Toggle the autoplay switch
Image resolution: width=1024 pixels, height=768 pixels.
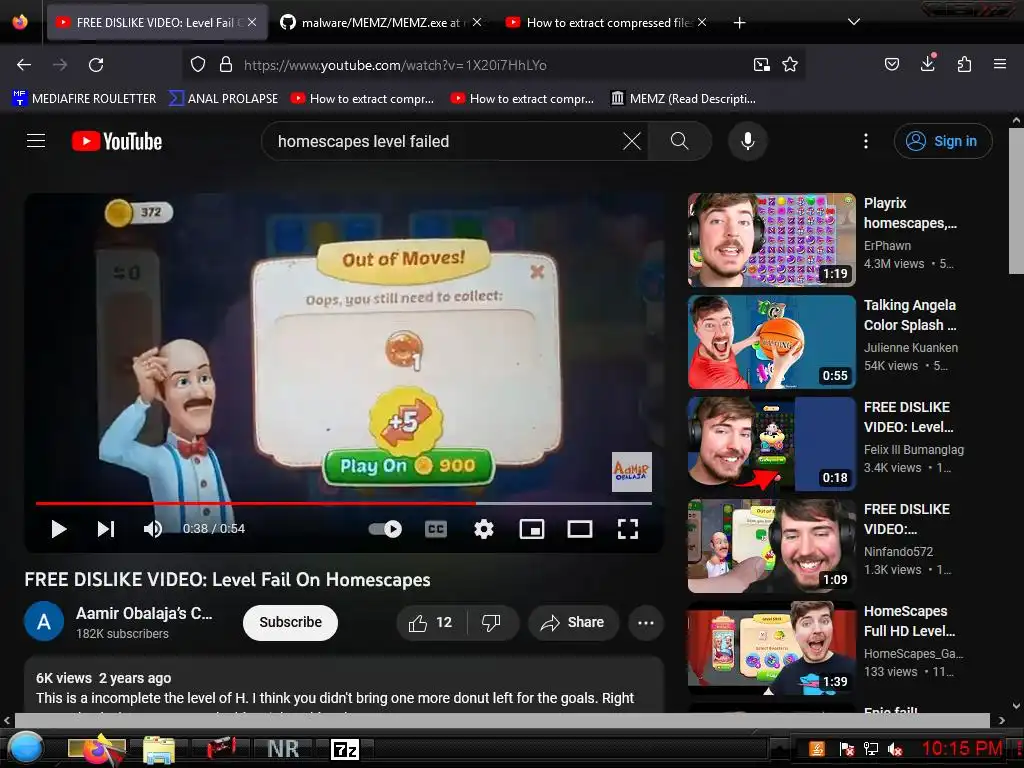385,529
